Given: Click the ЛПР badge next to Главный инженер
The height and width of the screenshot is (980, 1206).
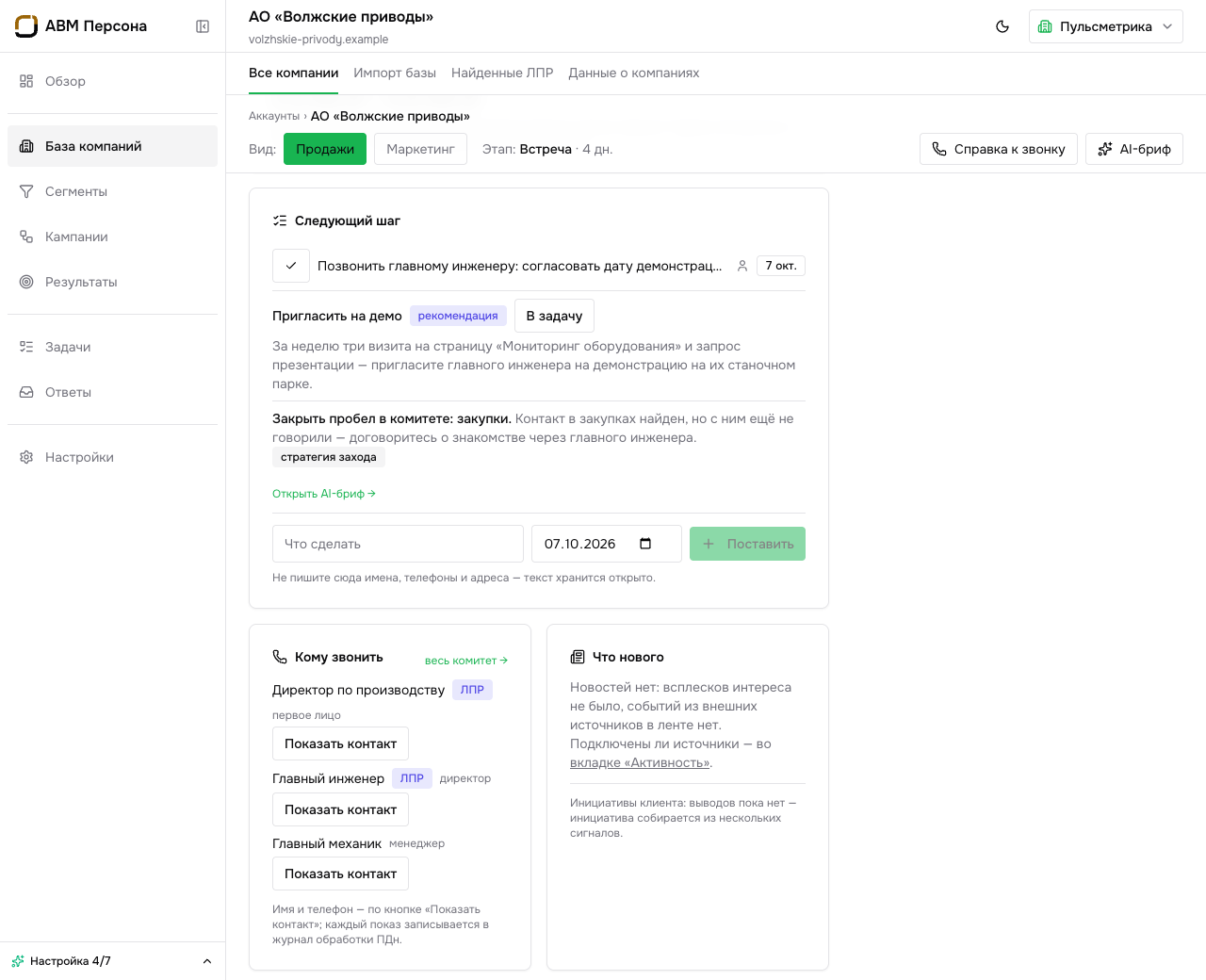Looking at the screenshot, I should point(412,778).
